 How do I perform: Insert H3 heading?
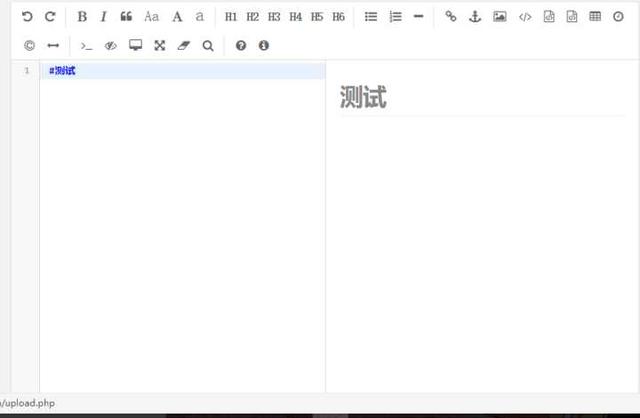(x=274, y=17)
